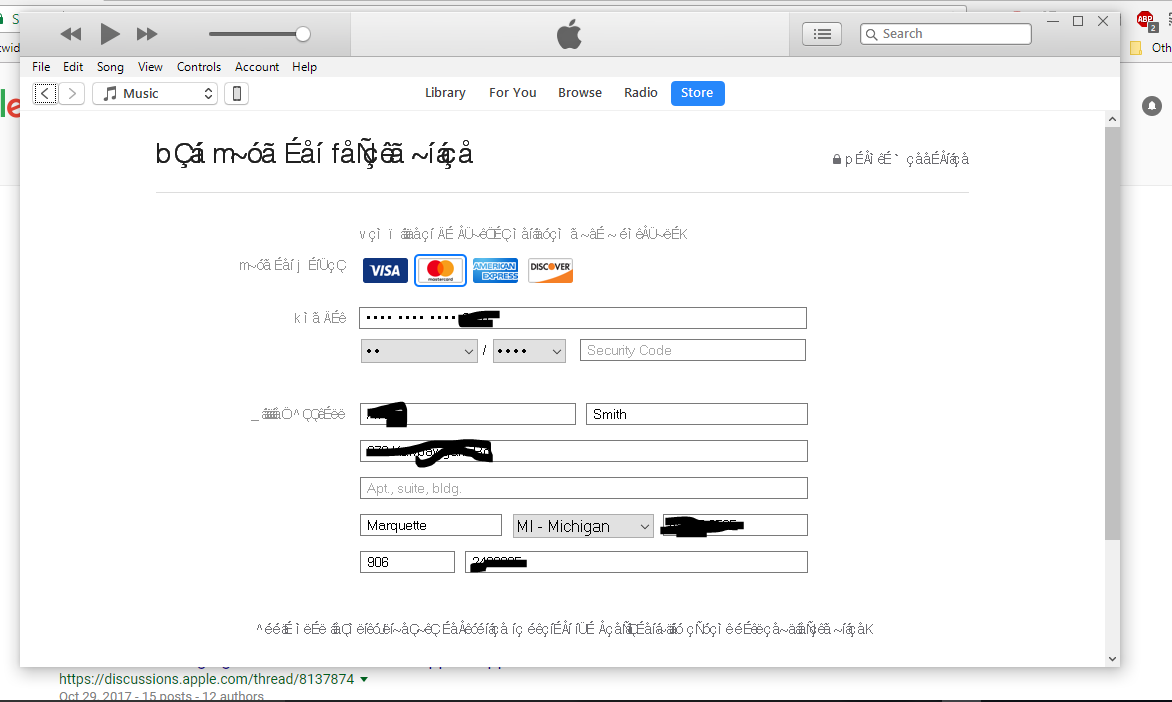Adjust the volume slider knob
Image resolution: width=1172 pixels, height=702 pixels.
(303, 34)
